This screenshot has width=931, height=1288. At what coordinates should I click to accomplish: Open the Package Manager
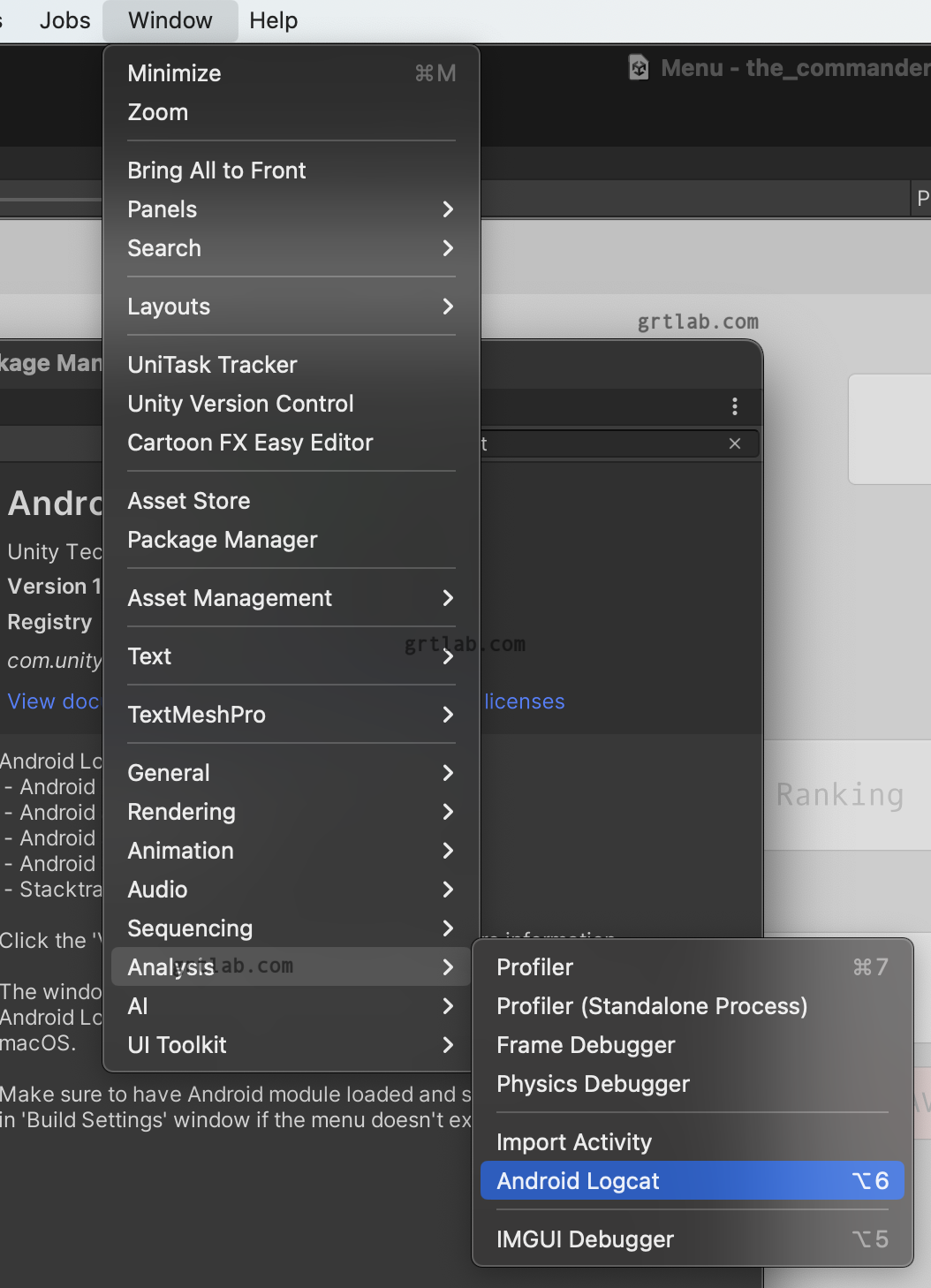click(x=222, y=540)
